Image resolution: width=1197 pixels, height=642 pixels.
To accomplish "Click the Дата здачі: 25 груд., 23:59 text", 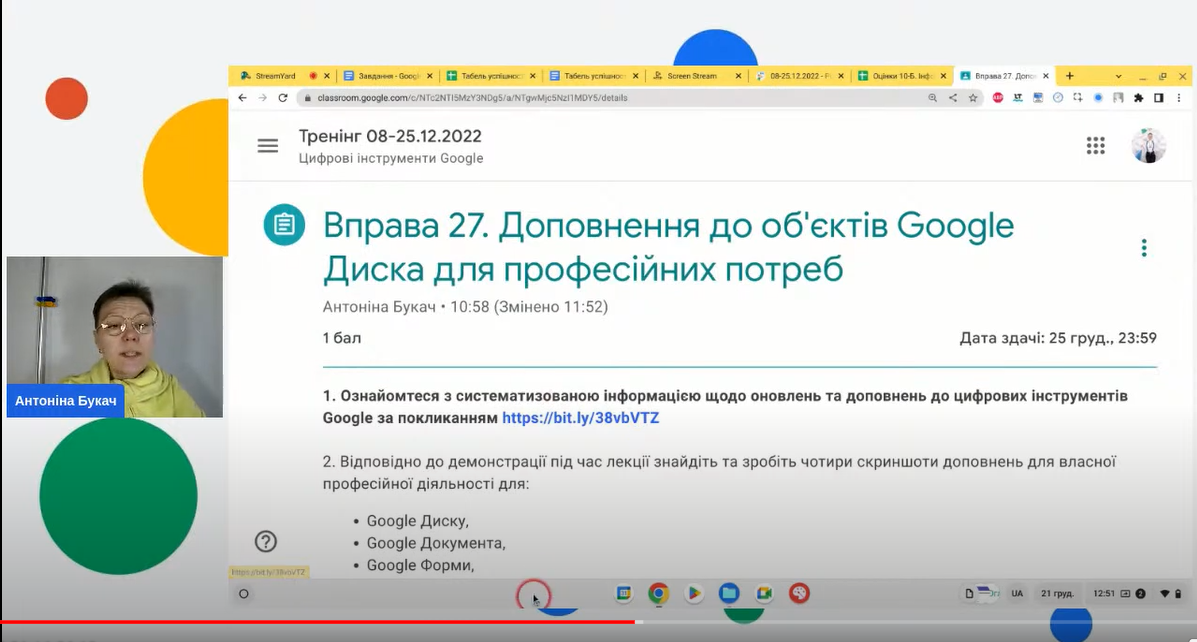I will point(1058,337).
